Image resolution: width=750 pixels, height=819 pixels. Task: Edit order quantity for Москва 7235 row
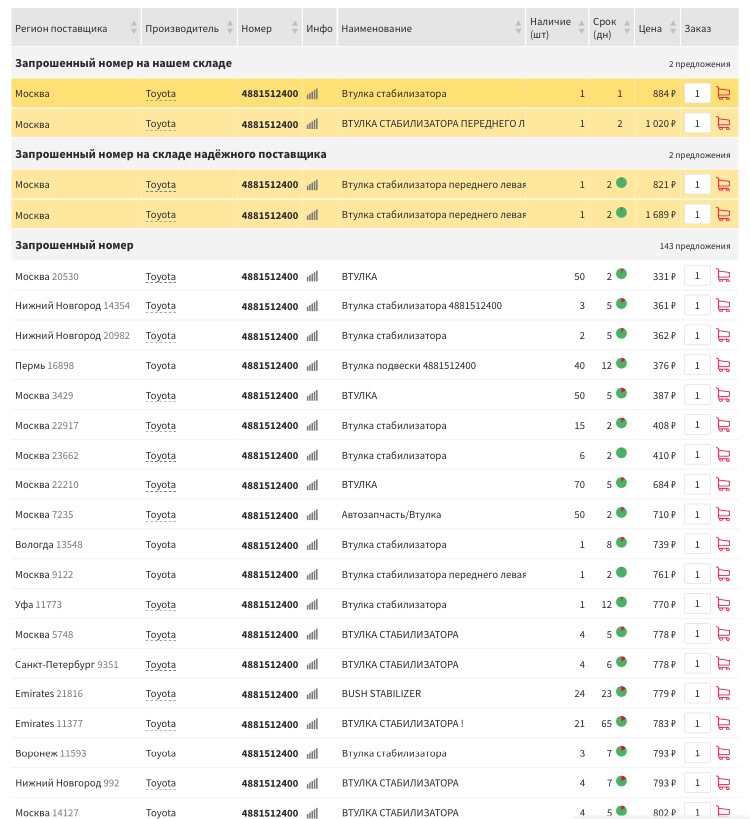697,514
